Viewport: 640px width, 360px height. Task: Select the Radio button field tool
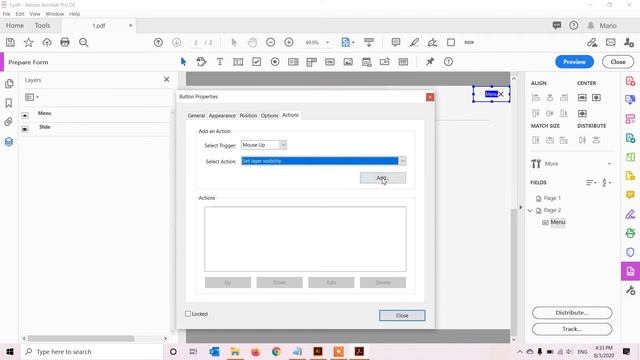pos(275,62)
